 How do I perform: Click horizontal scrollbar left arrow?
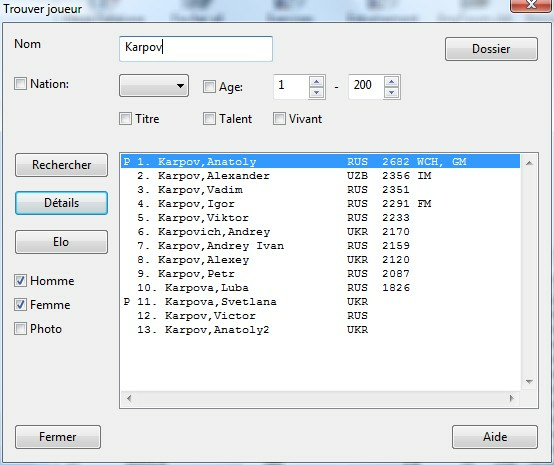coord(129,398)
